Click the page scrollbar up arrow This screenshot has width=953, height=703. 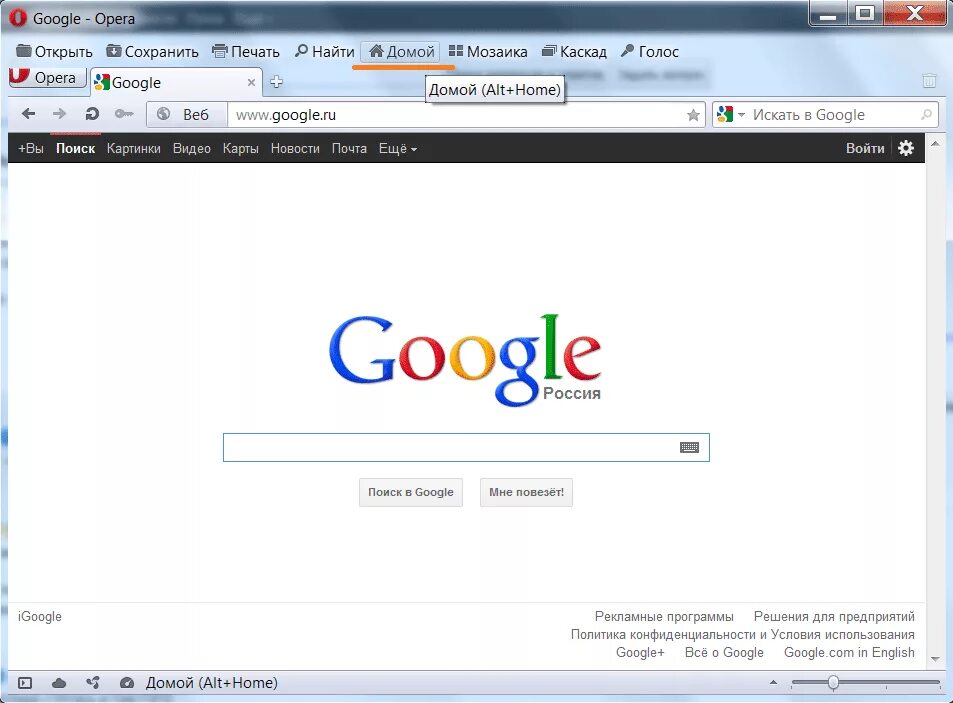[935, 144]
